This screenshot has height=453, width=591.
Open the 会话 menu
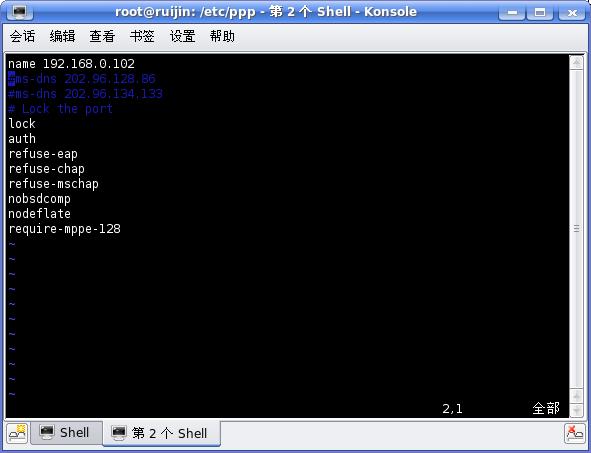(x=23, y=37)
